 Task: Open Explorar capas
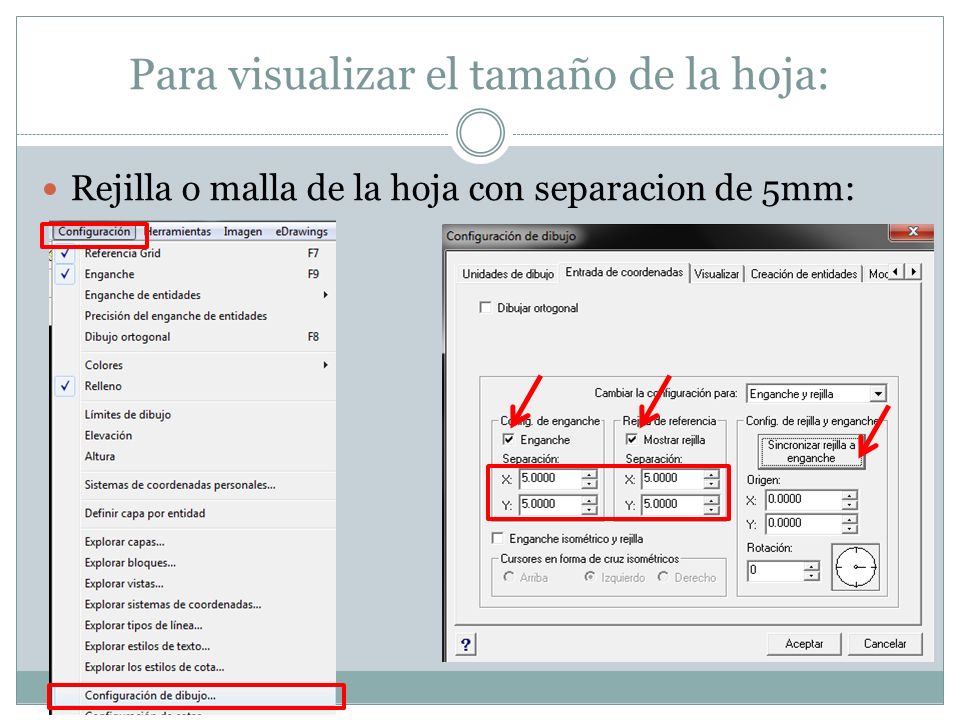[193, 542]
